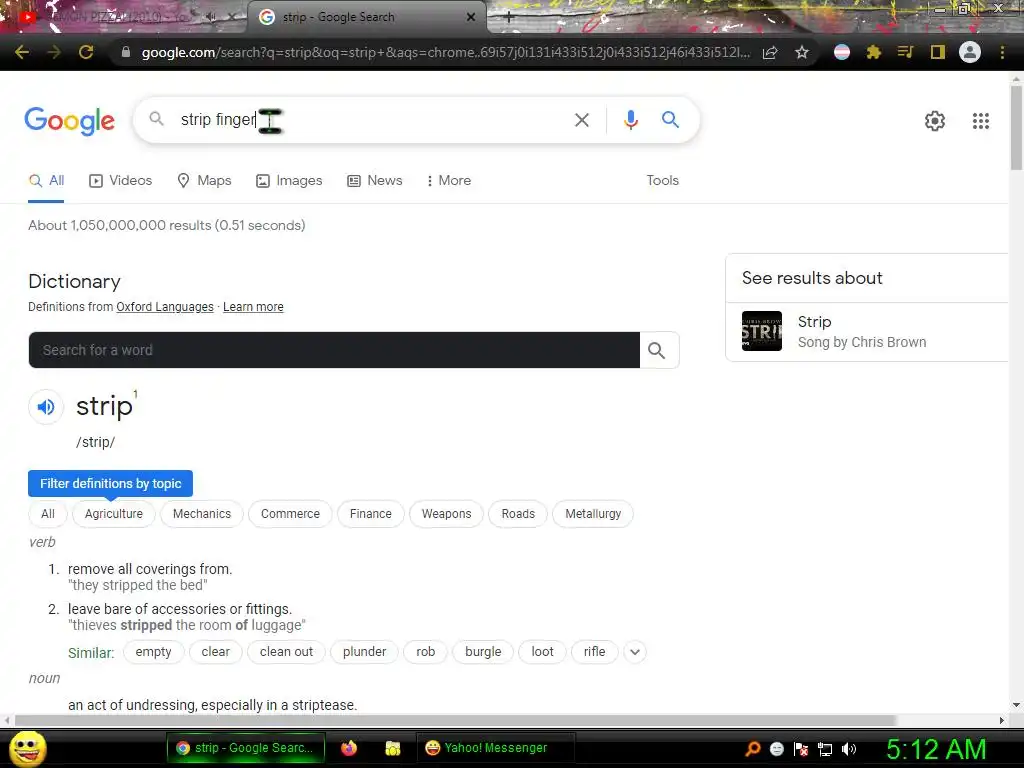Screen dimensions: 1024x768
Task: Go back with the browser back arrow
Action: coord(22,52)
